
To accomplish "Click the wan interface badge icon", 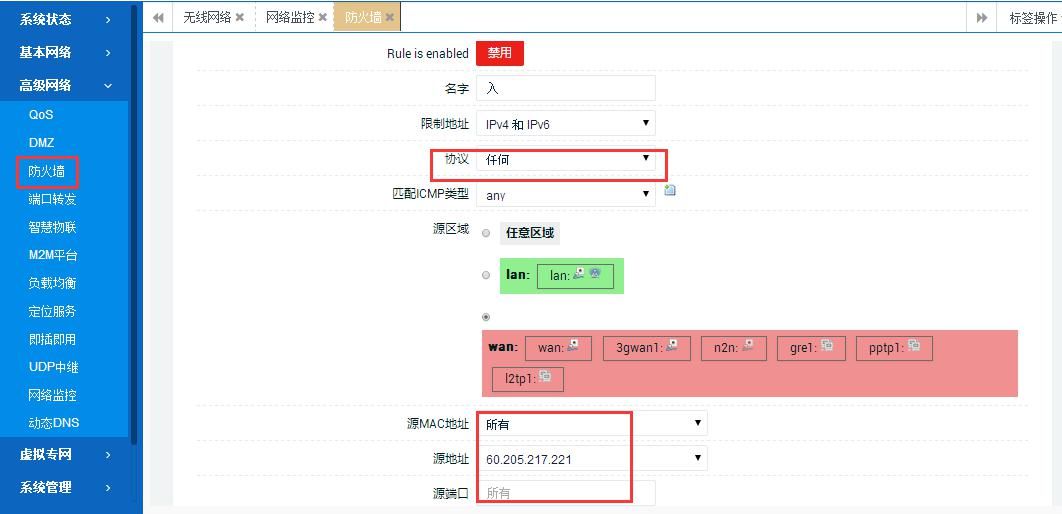I will coord(573,345).
